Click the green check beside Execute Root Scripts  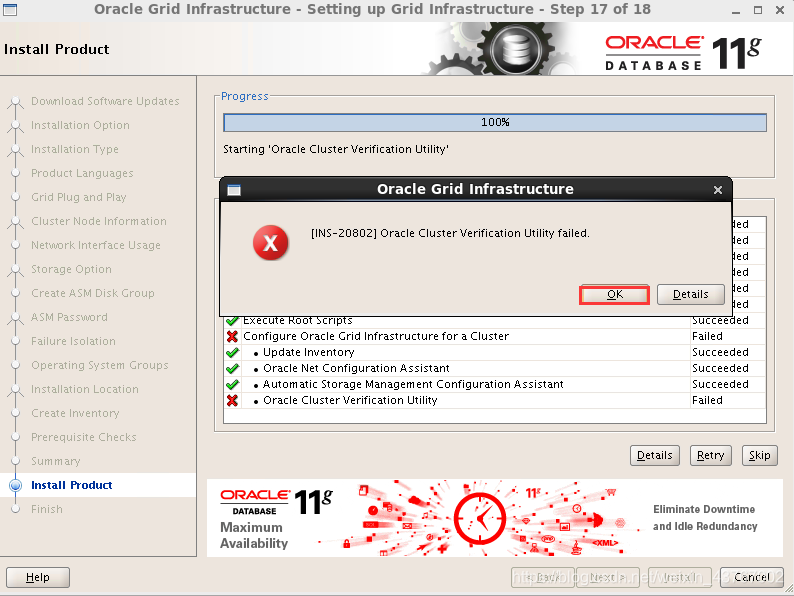coord(232,321)
